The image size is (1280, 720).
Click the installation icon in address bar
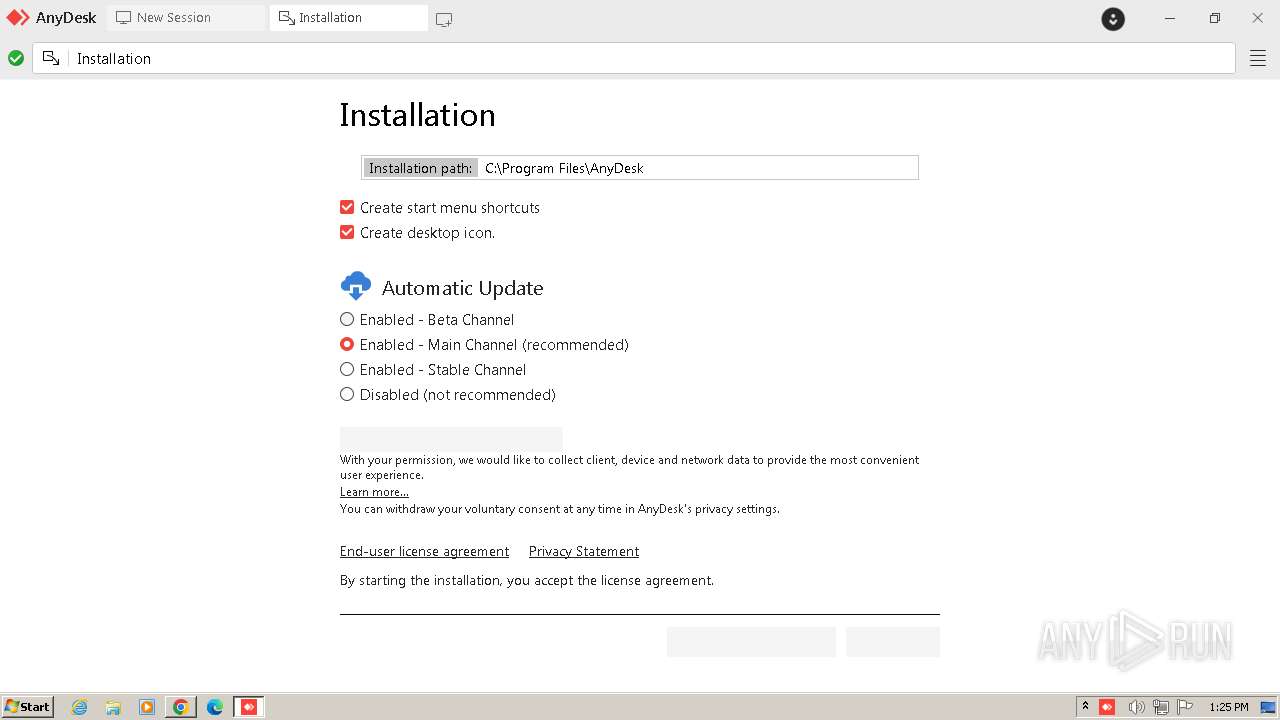point(51,59)
